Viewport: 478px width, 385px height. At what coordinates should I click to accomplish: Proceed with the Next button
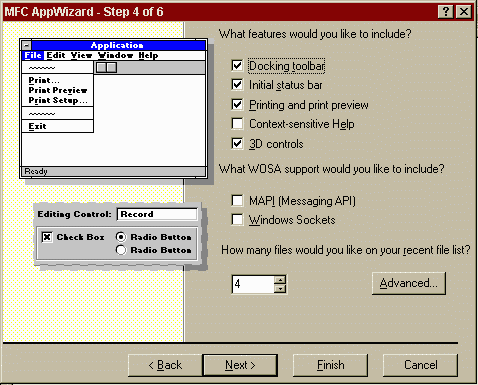[240, 365]
